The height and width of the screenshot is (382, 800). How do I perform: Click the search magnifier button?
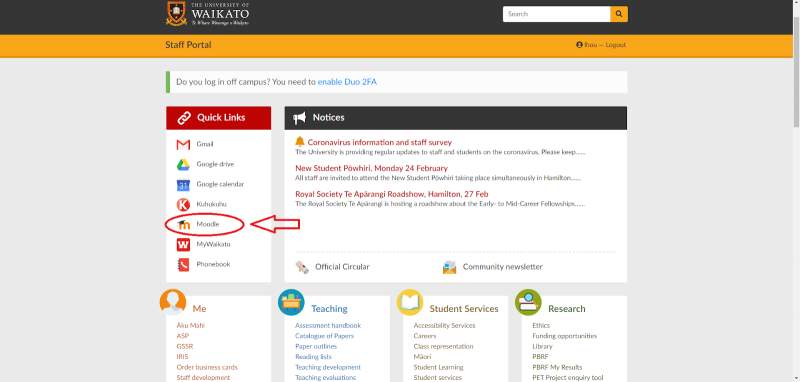tap(619, 14)
